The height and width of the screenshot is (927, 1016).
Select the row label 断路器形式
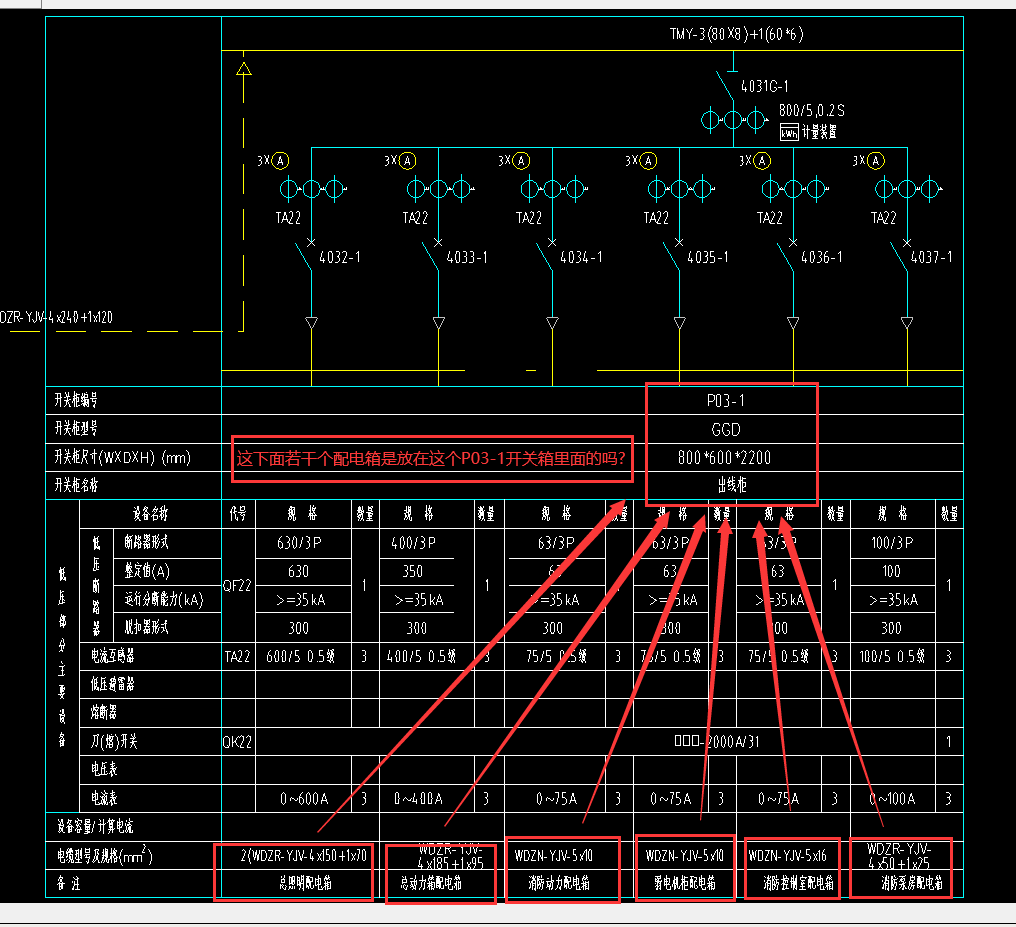146,542
